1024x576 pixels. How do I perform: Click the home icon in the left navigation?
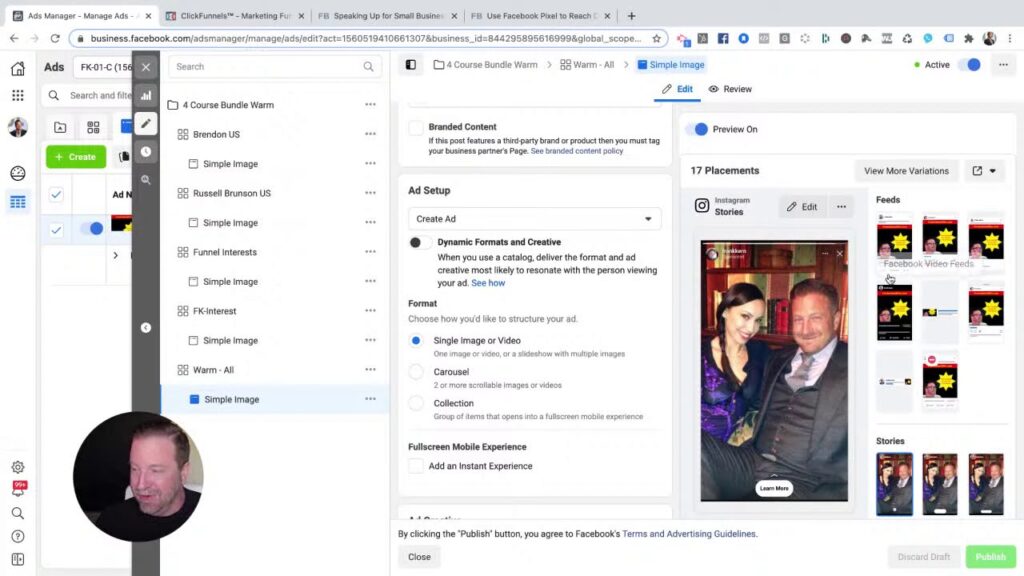point(17,69)
